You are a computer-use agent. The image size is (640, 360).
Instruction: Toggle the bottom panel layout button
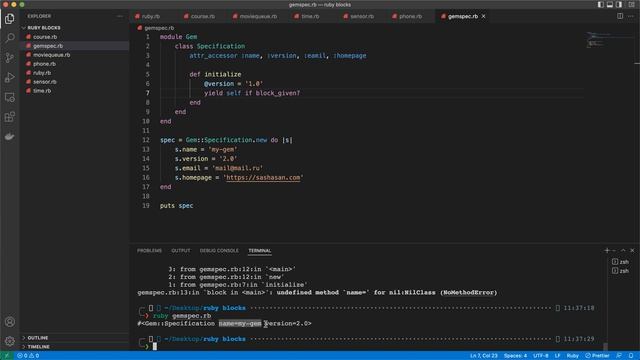click(610, 4)
